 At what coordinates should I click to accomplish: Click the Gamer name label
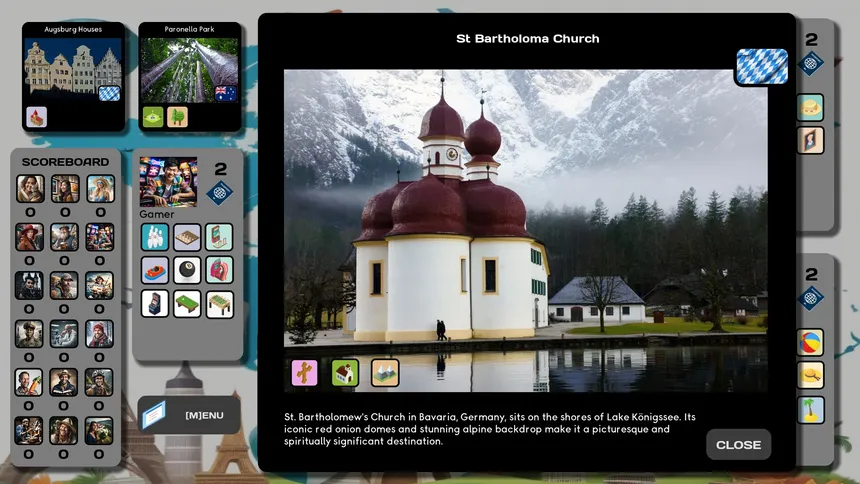click(x=156, y=214)
